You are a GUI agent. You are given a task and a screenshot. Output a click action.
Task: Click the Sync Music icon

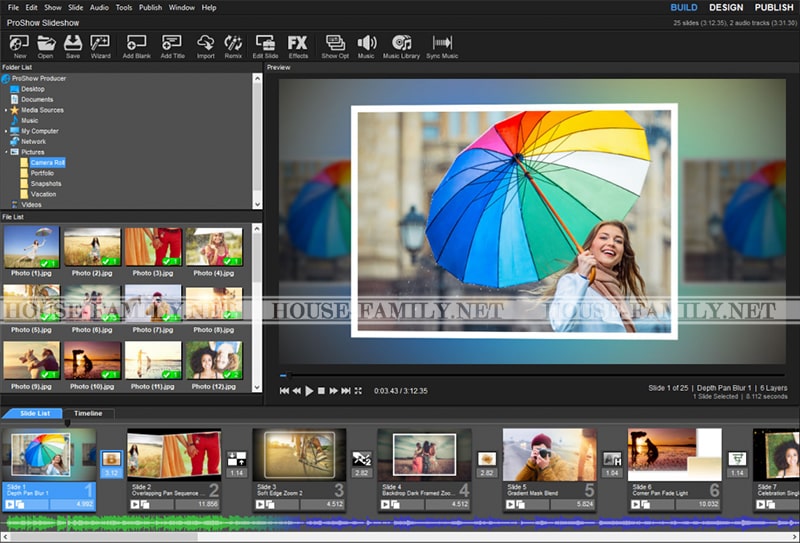(442, 46)
